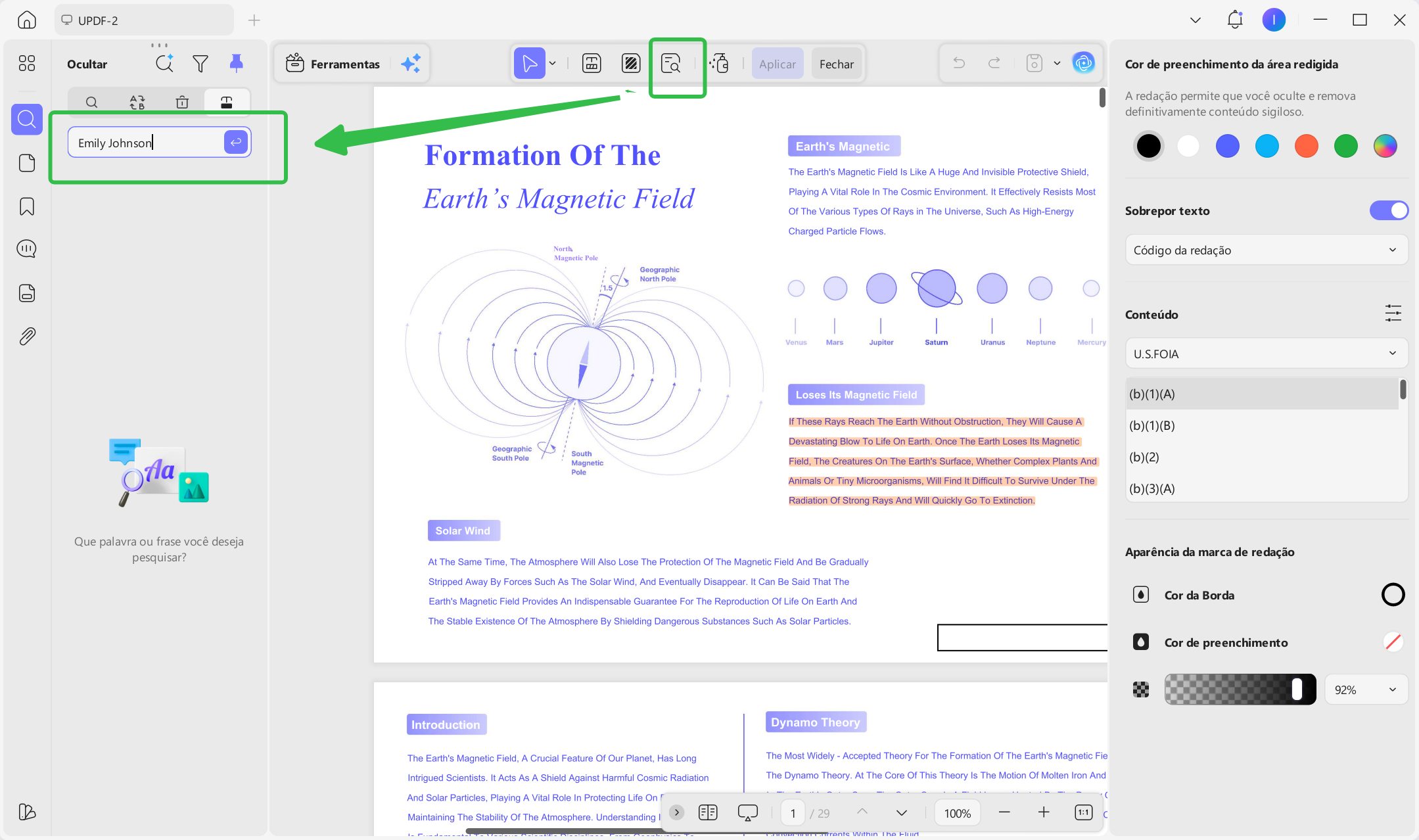Choose the red-orange fill color swatch
Viewport: 1419px width, 840px height.
pyautogui.click(x=1307, y=146)
